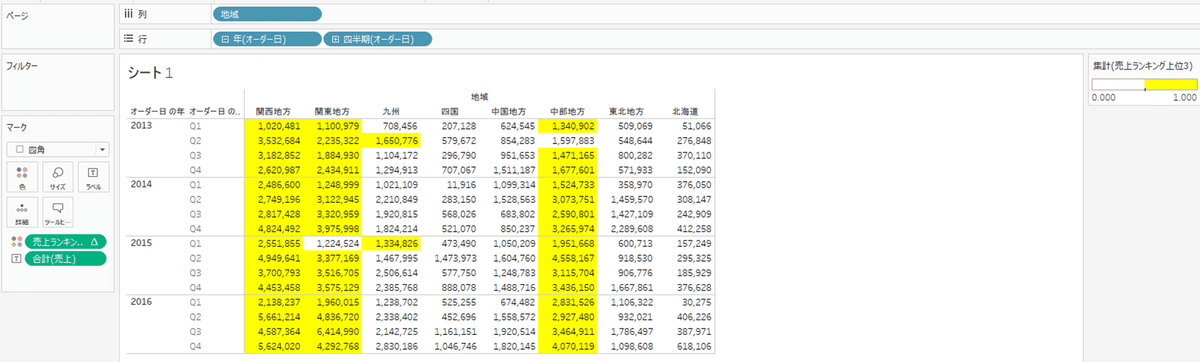Viewport: 1200px width, 362px height.
Task: Select the 四半期(オーダー日) pill on Rows
Action: tap(378, 39)
